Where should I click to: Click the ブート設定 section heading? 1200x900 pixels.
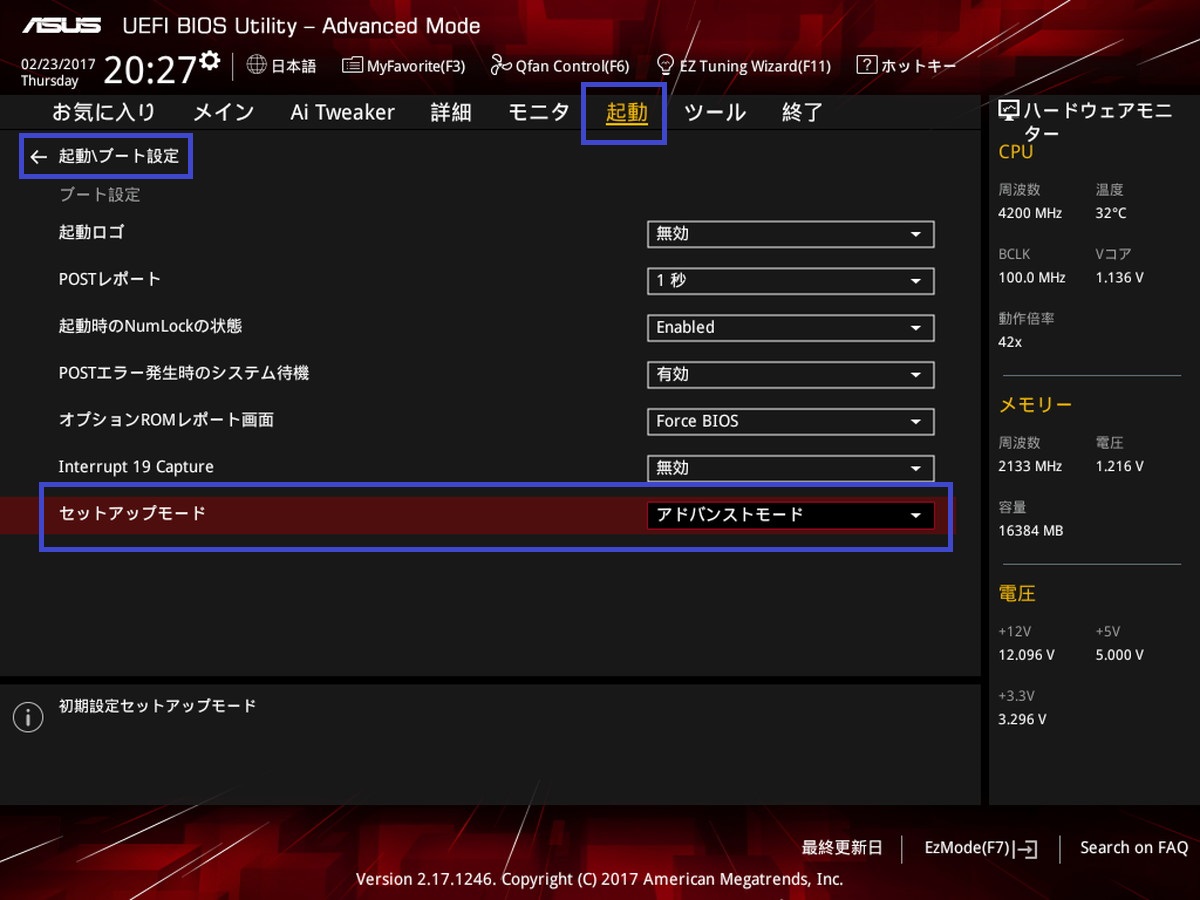[99, 195]
